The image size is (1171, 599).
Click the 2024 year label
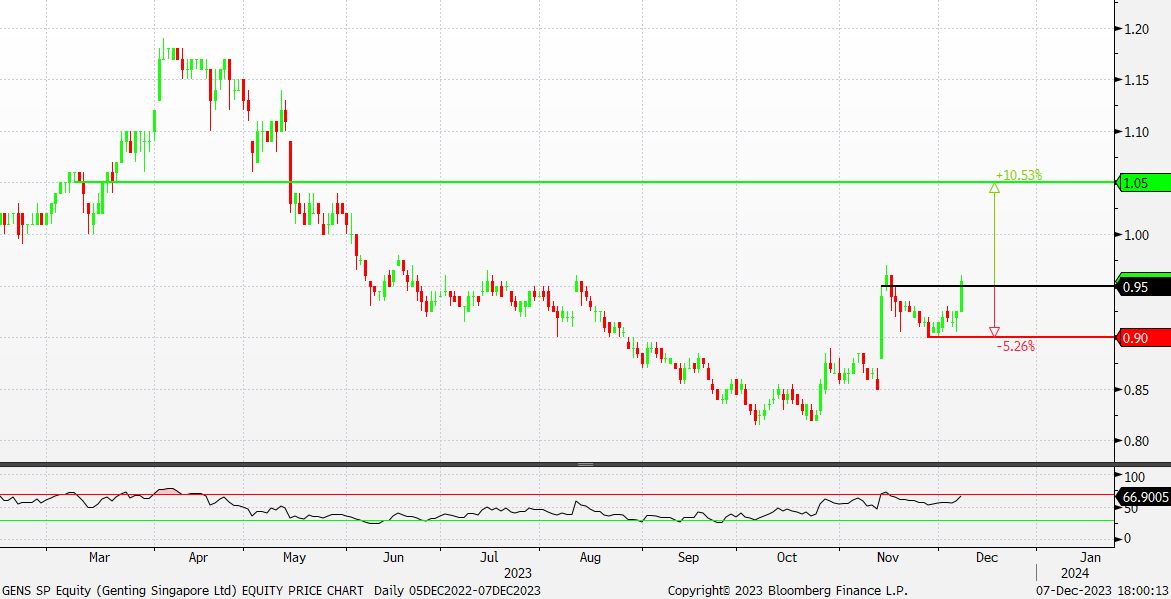pos(1076,574)
